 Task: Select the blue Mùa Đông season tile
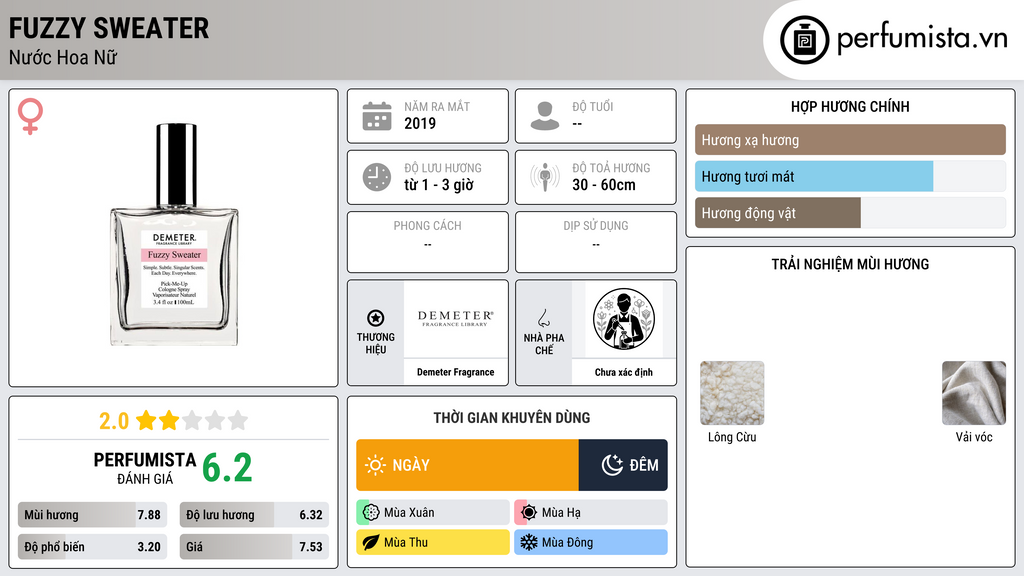tap(591, 542)
